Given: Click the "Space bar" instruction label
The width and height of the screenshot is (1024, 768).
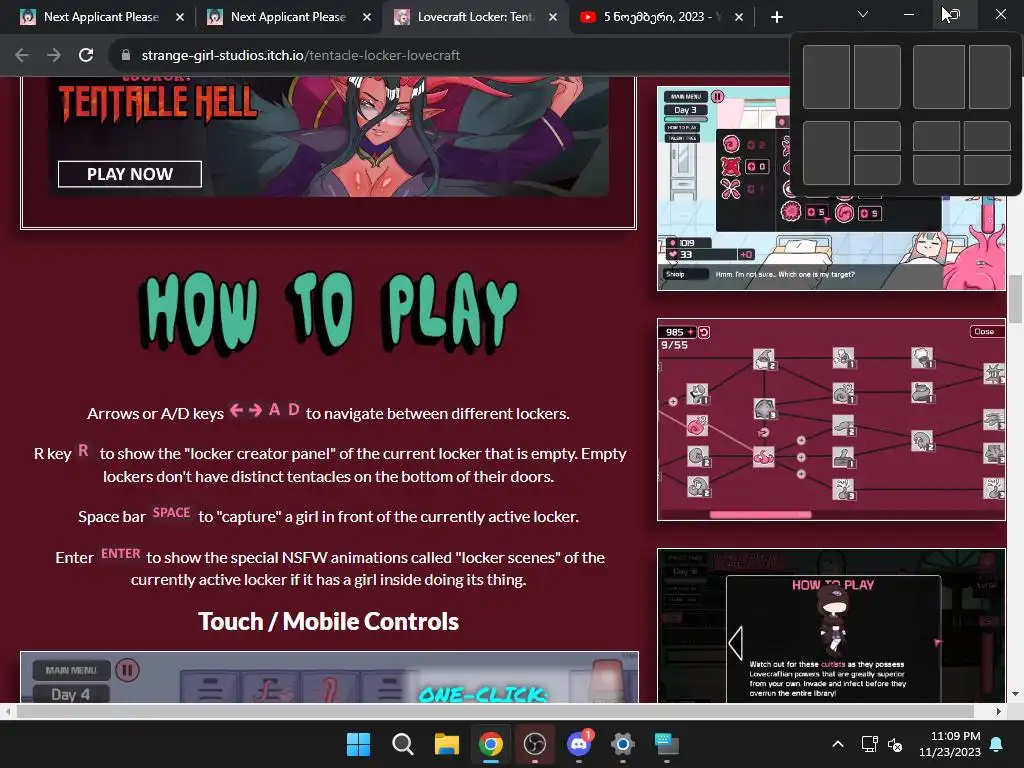Looking at the screenshot, I should [x=112, y=517].
